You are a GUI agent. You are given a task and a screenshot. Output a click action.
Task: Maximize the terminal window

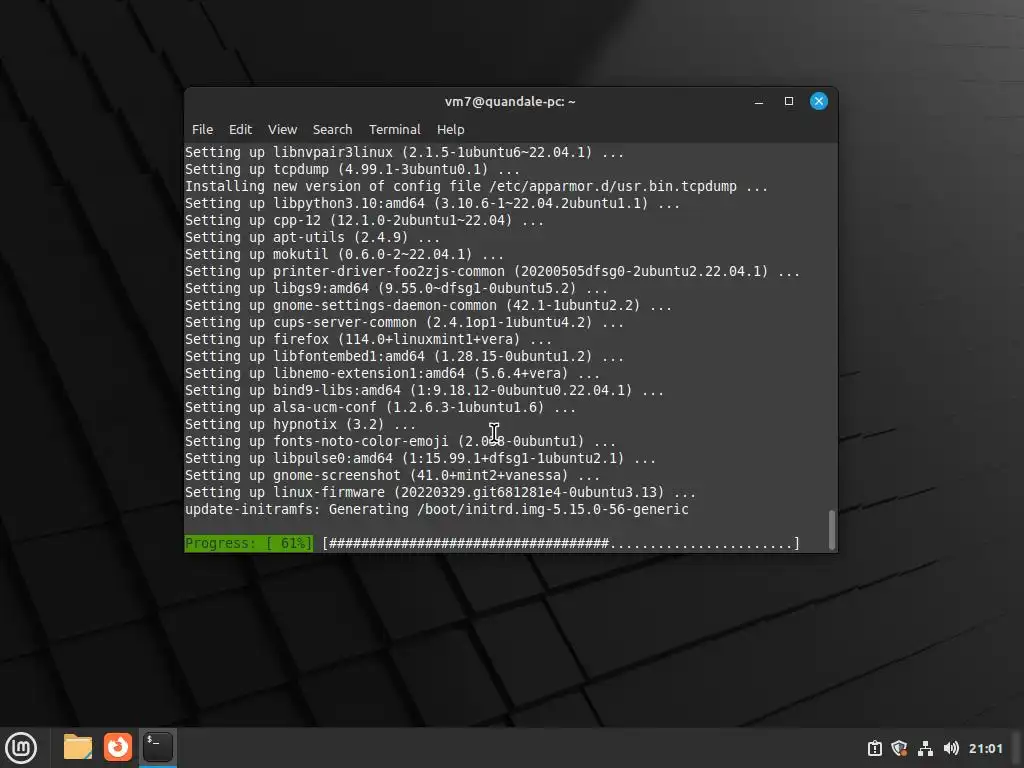(x=789, y=101)
